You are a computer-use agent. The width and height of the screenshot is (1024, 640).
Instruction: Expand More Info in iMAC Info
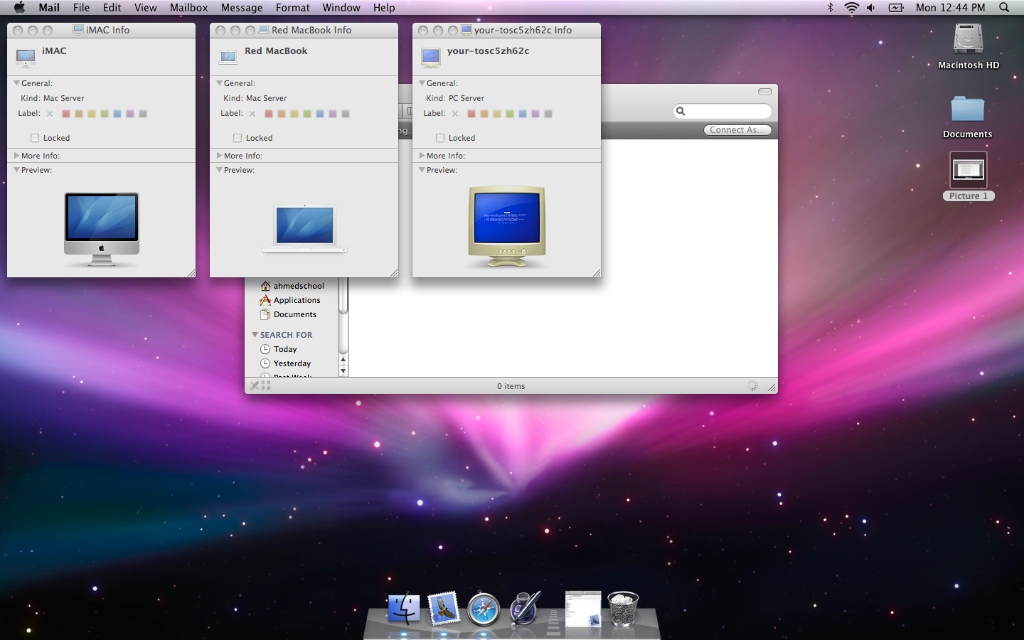[x=17, y=155]
